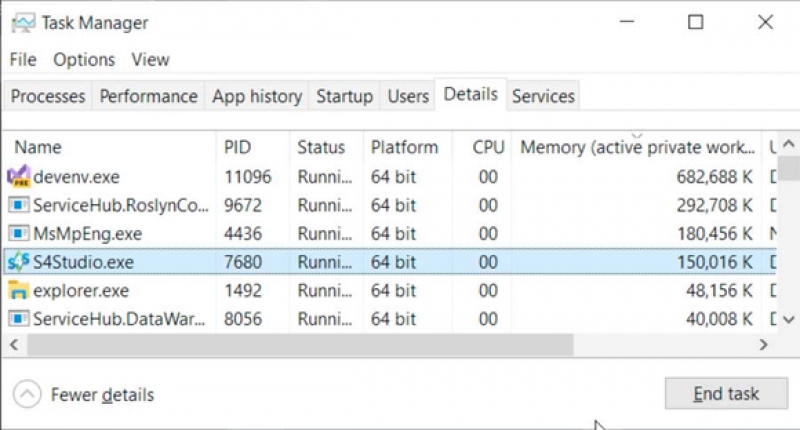Click PID value 9672
Image resolution: width=800 pixels, height=430 pixels.
point(243,206)
